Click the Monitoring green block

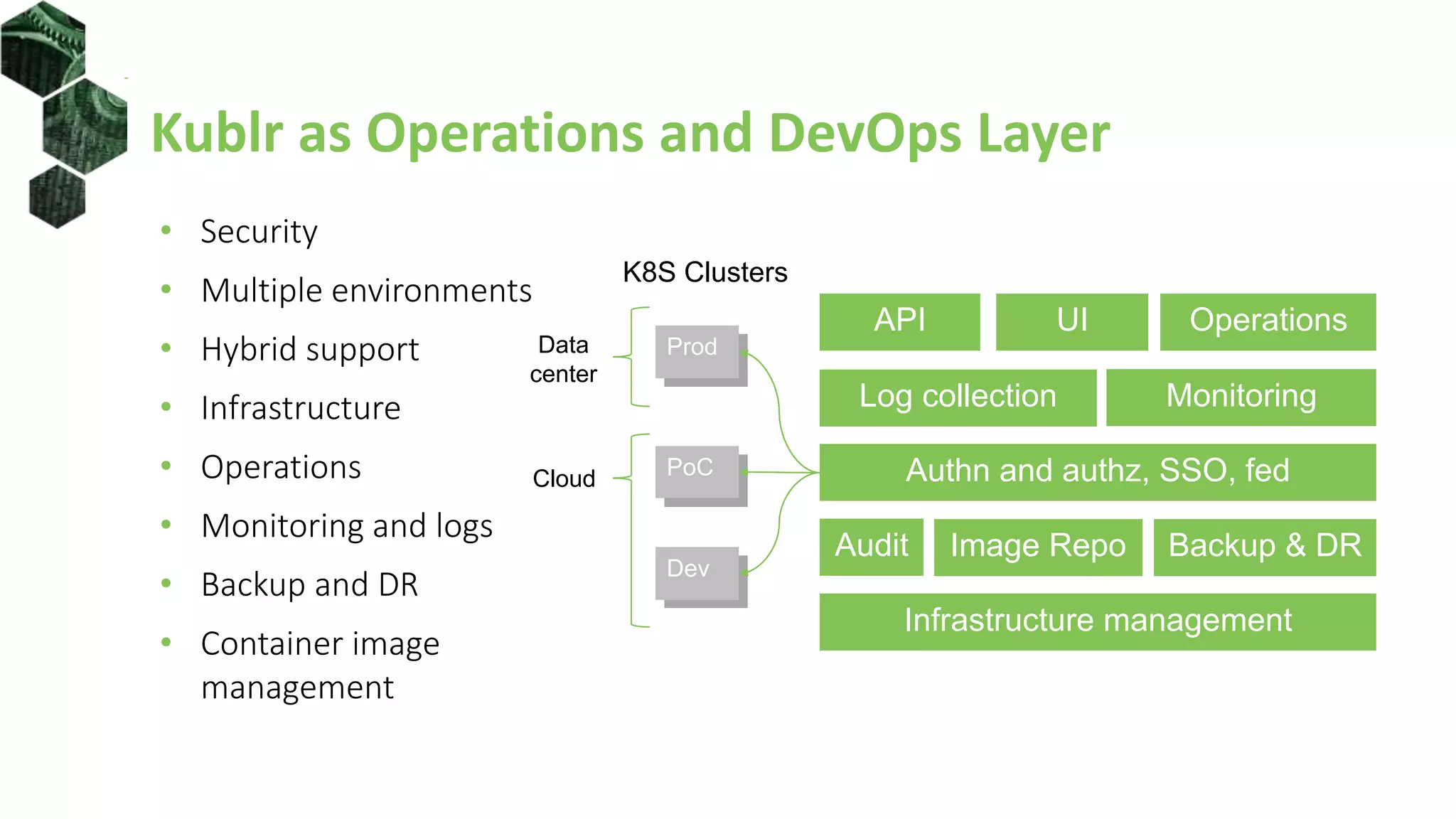pos(1241,397)
